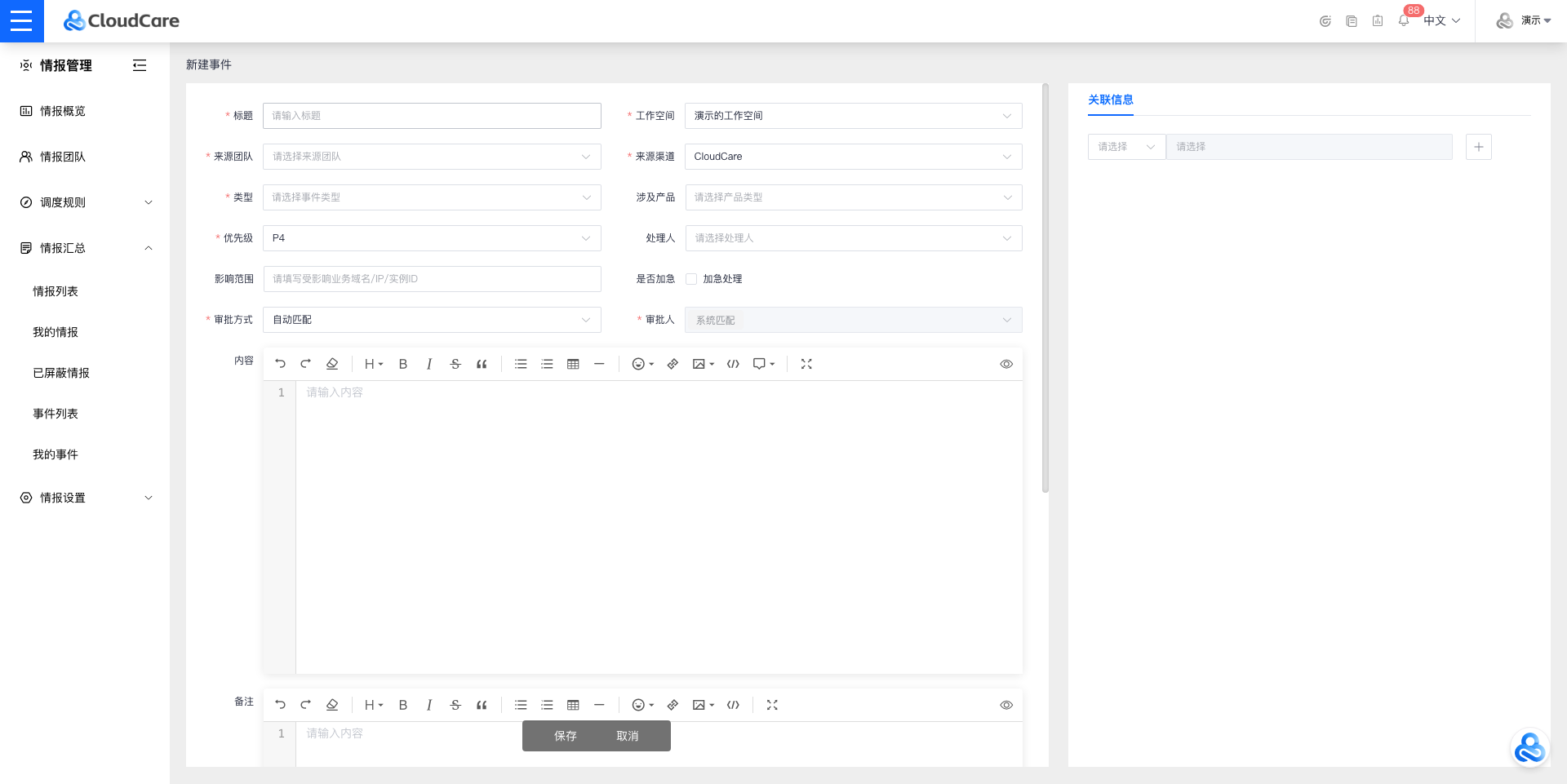Select the 关联信息 tab
Screen dimensions: 1567x784
1110,100
